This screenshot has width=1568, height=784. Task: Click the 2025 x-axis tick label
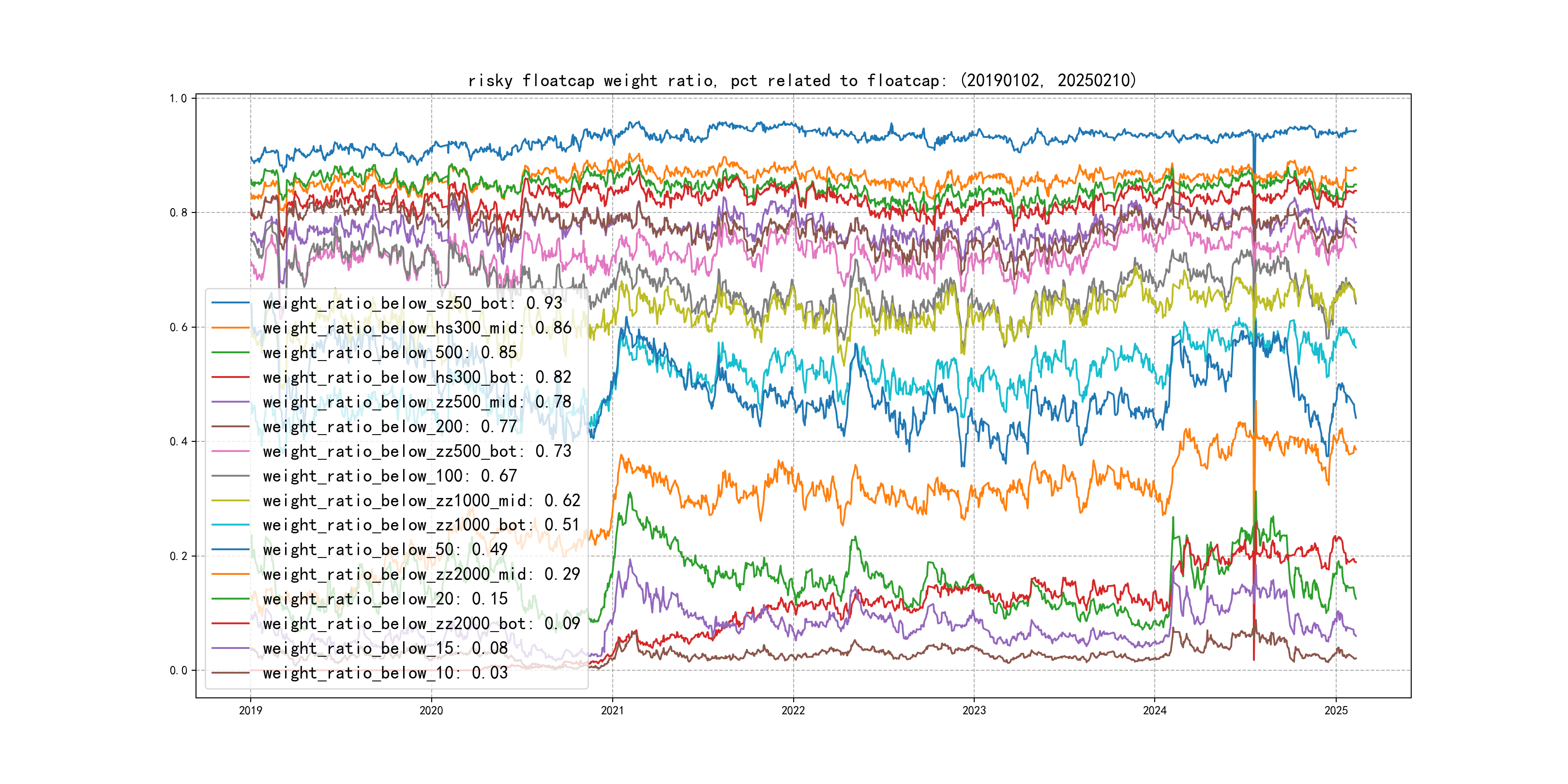[x=1336, y=710]
